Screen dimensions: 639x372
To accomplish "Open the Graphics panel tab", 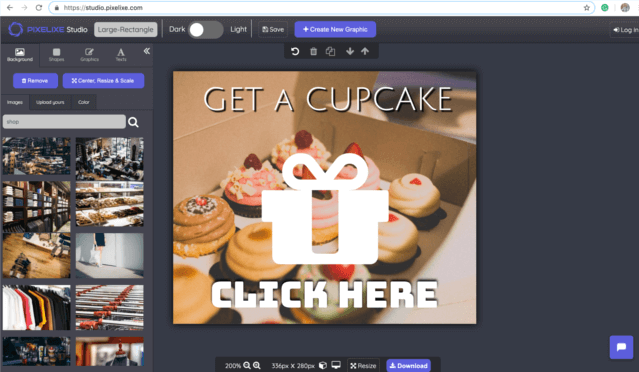I will point(89,55).
